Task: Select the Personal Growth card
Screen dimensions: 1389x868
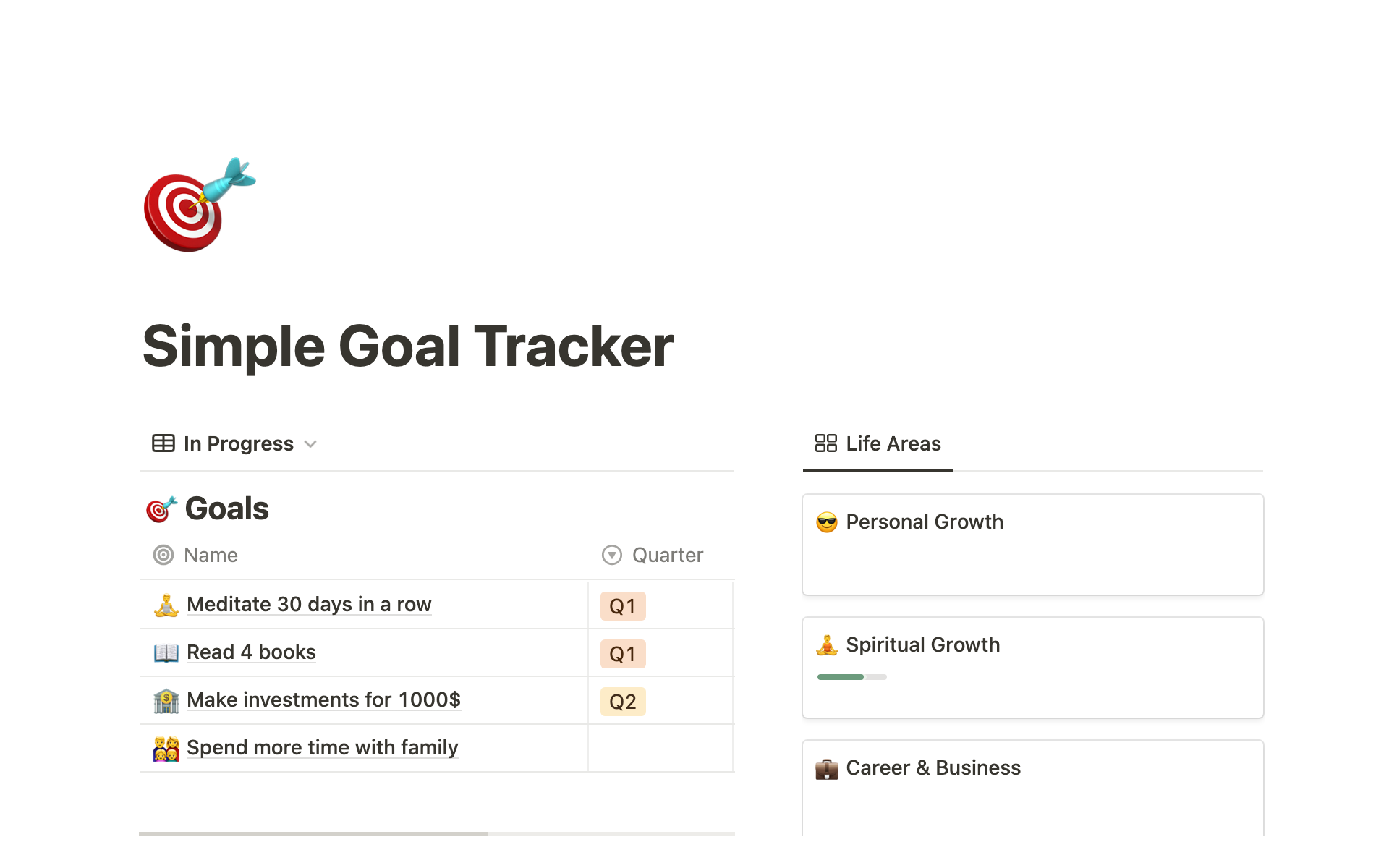Action: coord(1032,545)
